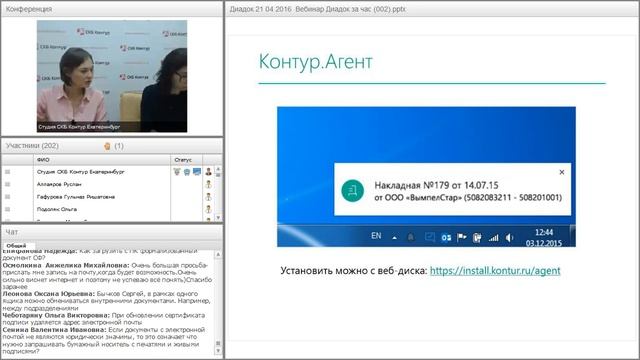Click the presenter avatar icon for Студия СКБ Контур
This screenshot has height=360, width=640.
coord(209,171)
